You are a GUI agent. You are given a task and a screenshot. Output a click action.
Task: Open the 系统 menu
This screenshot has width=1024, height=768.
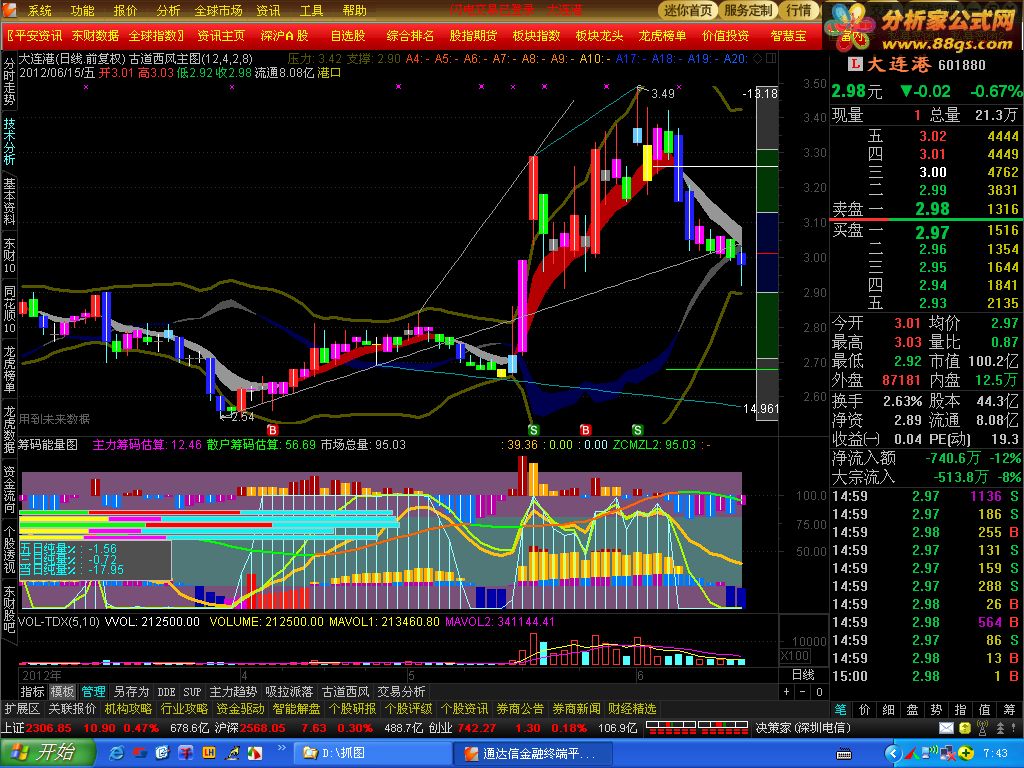(40, 10)
